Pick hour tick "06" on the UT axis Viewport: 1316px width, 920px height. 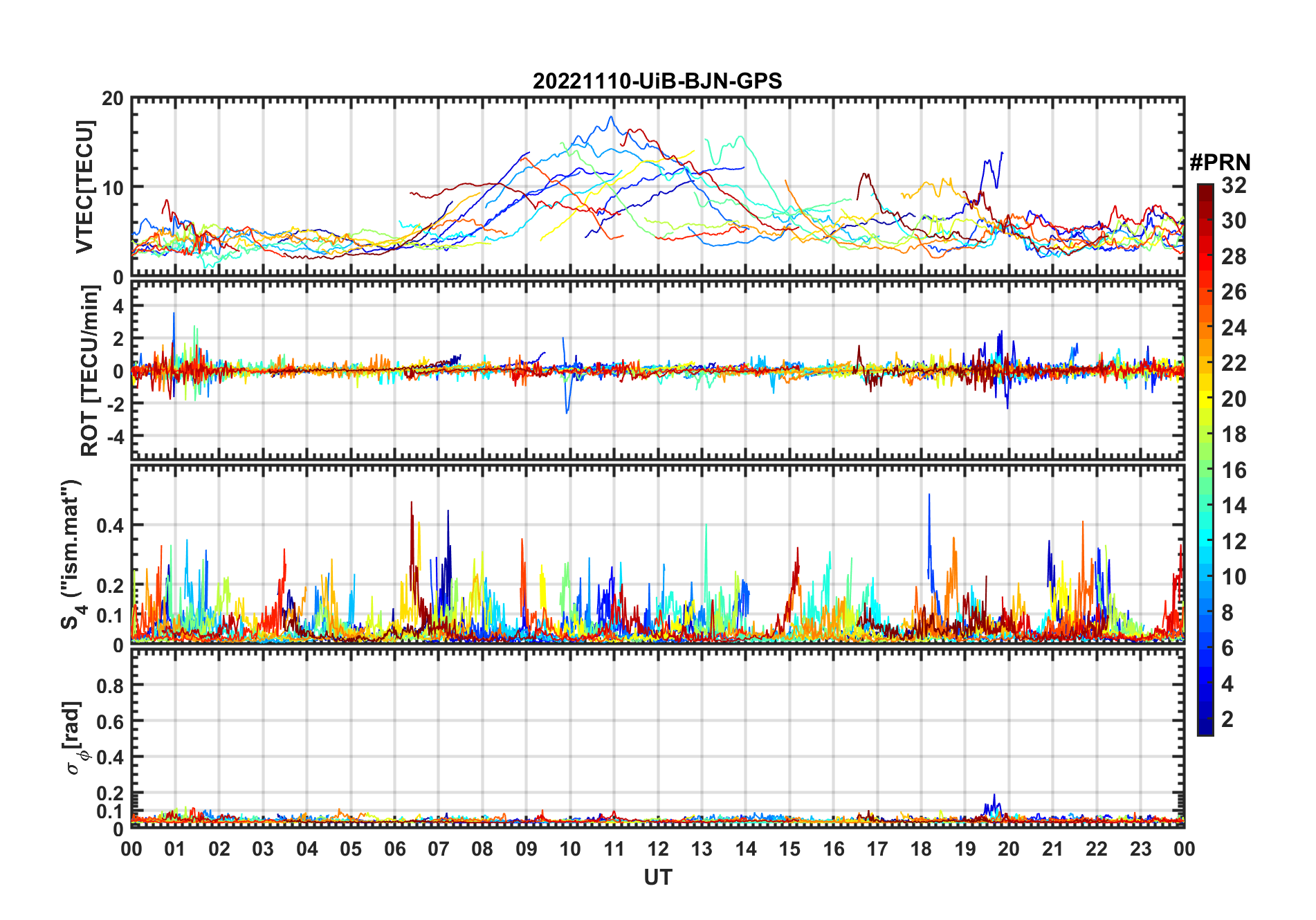(x=395, y=849)
